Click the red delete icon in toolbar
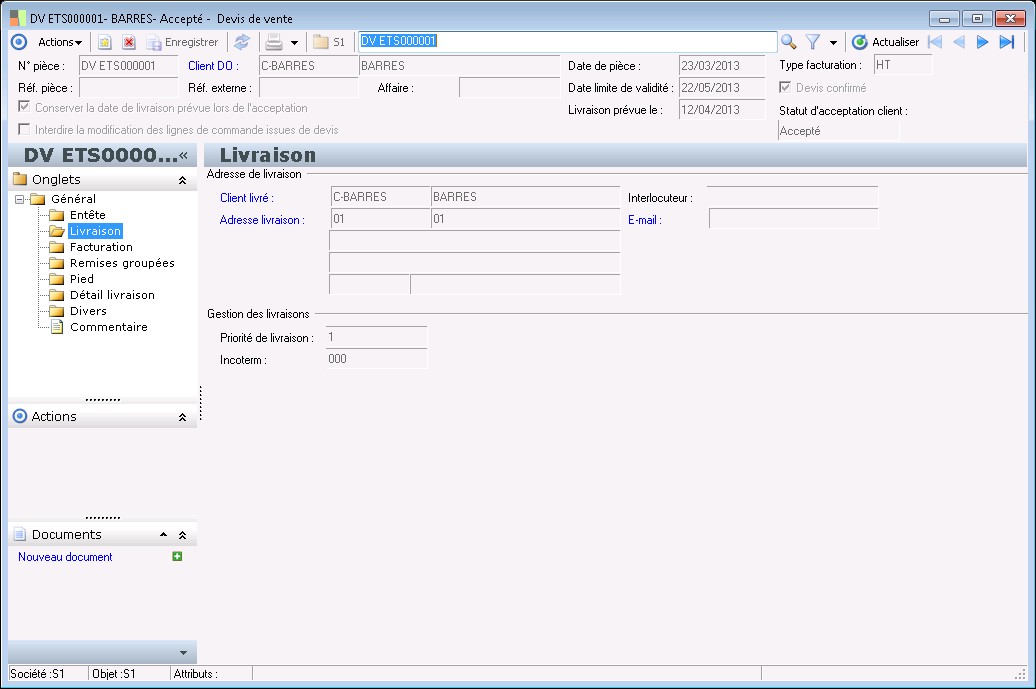The image size is (1036, 689). coord(129,42)
